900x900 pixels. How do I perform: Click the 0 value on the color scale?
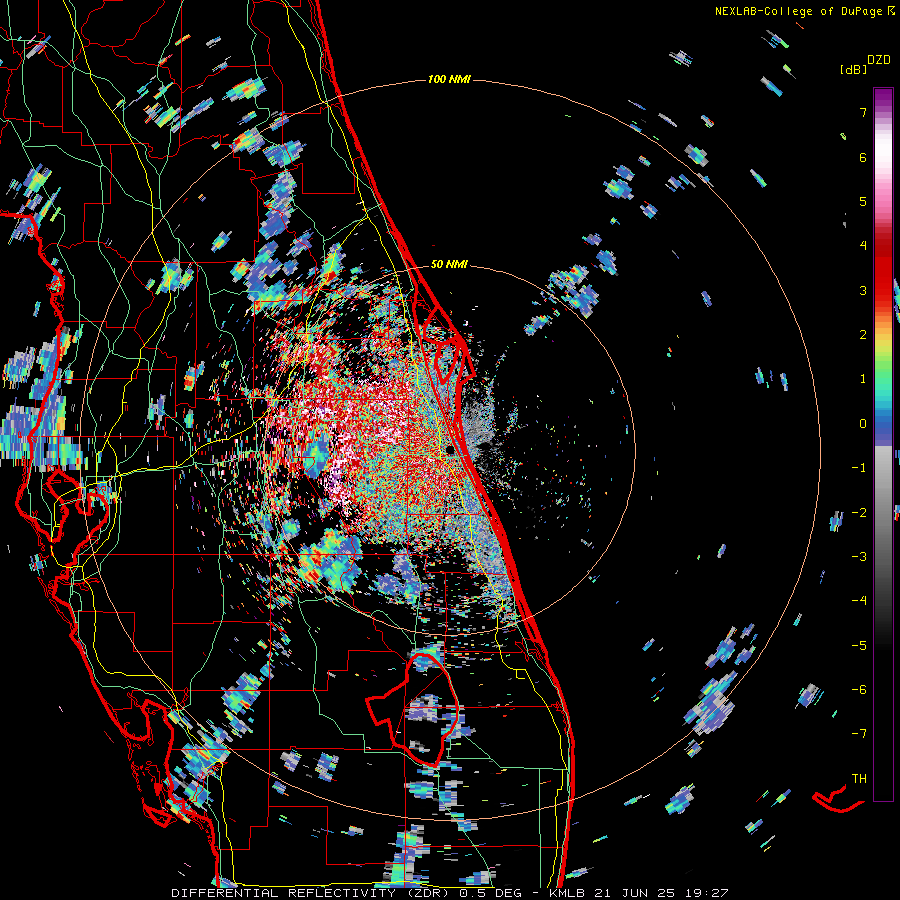point(863,424)
